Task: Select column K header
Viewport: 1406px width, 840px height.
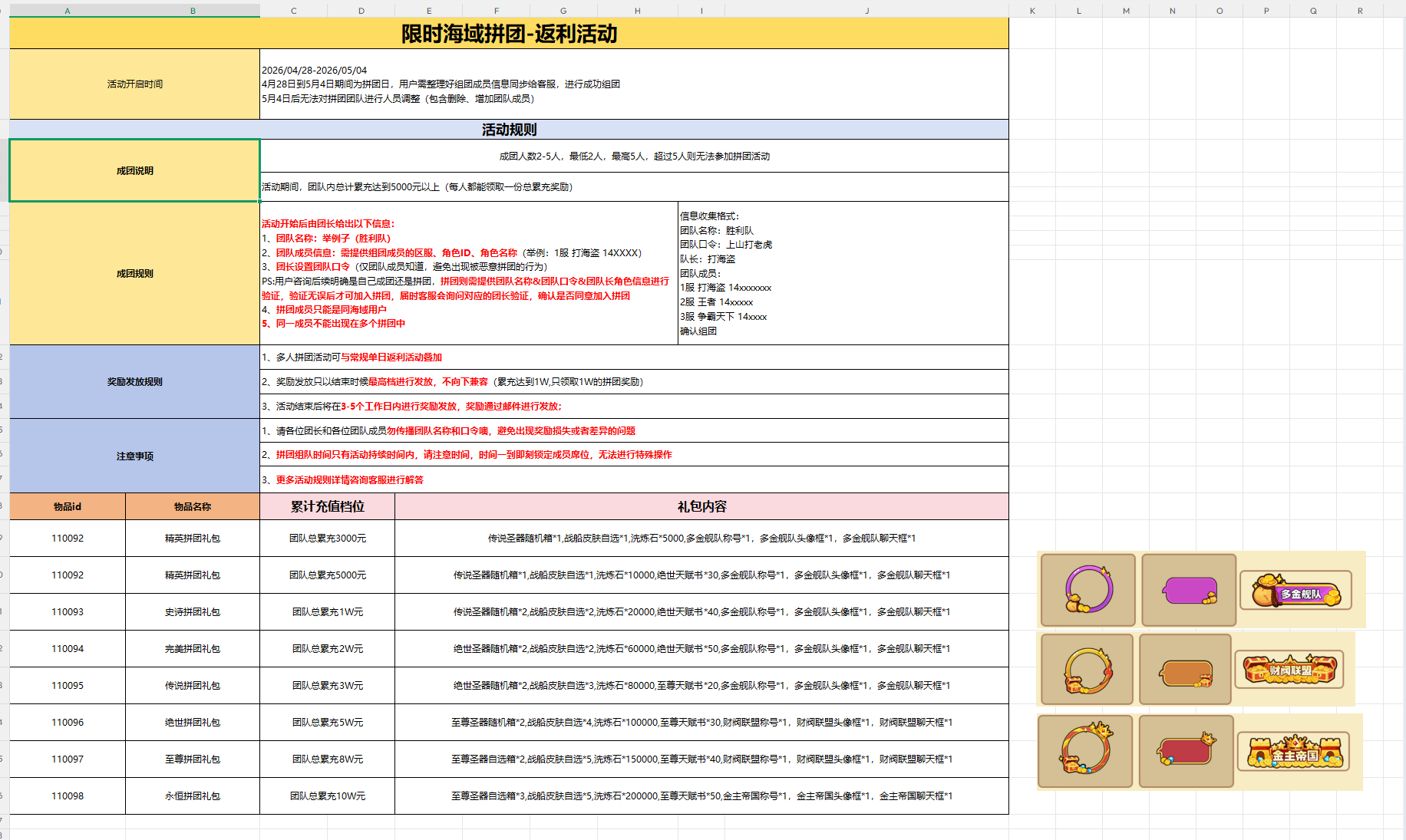Action: click(x=1032, y=11)
